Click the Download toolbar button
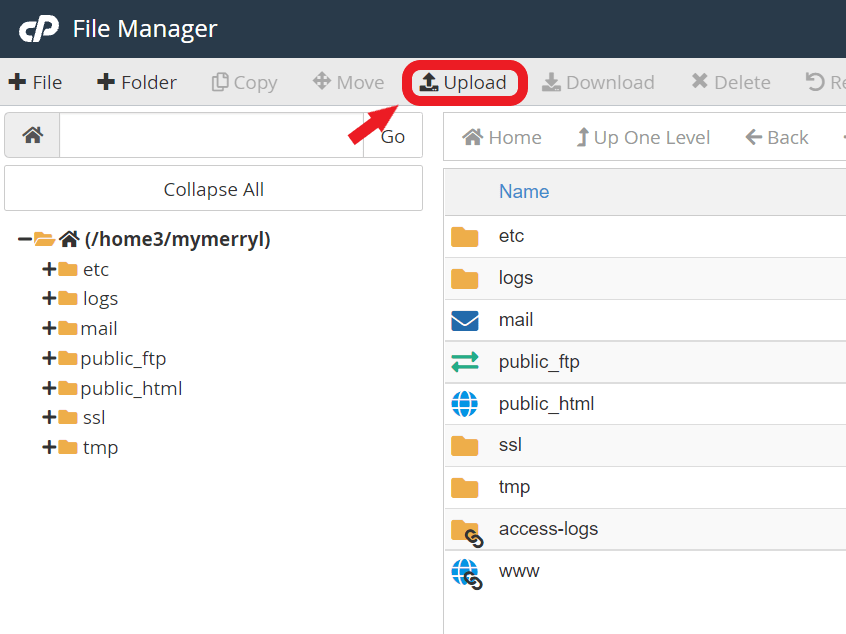 click(598, 83)
